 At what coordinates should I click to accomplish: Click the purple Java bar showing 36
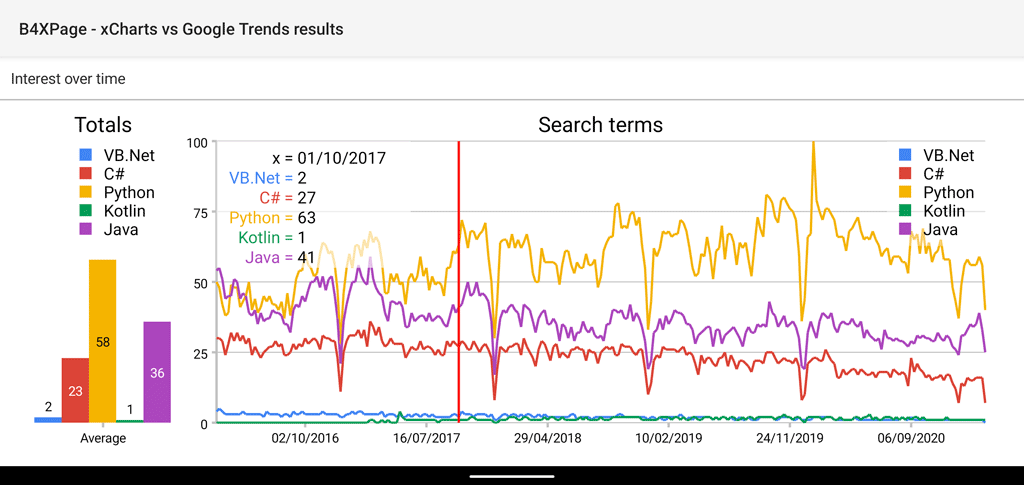point(157,372)
